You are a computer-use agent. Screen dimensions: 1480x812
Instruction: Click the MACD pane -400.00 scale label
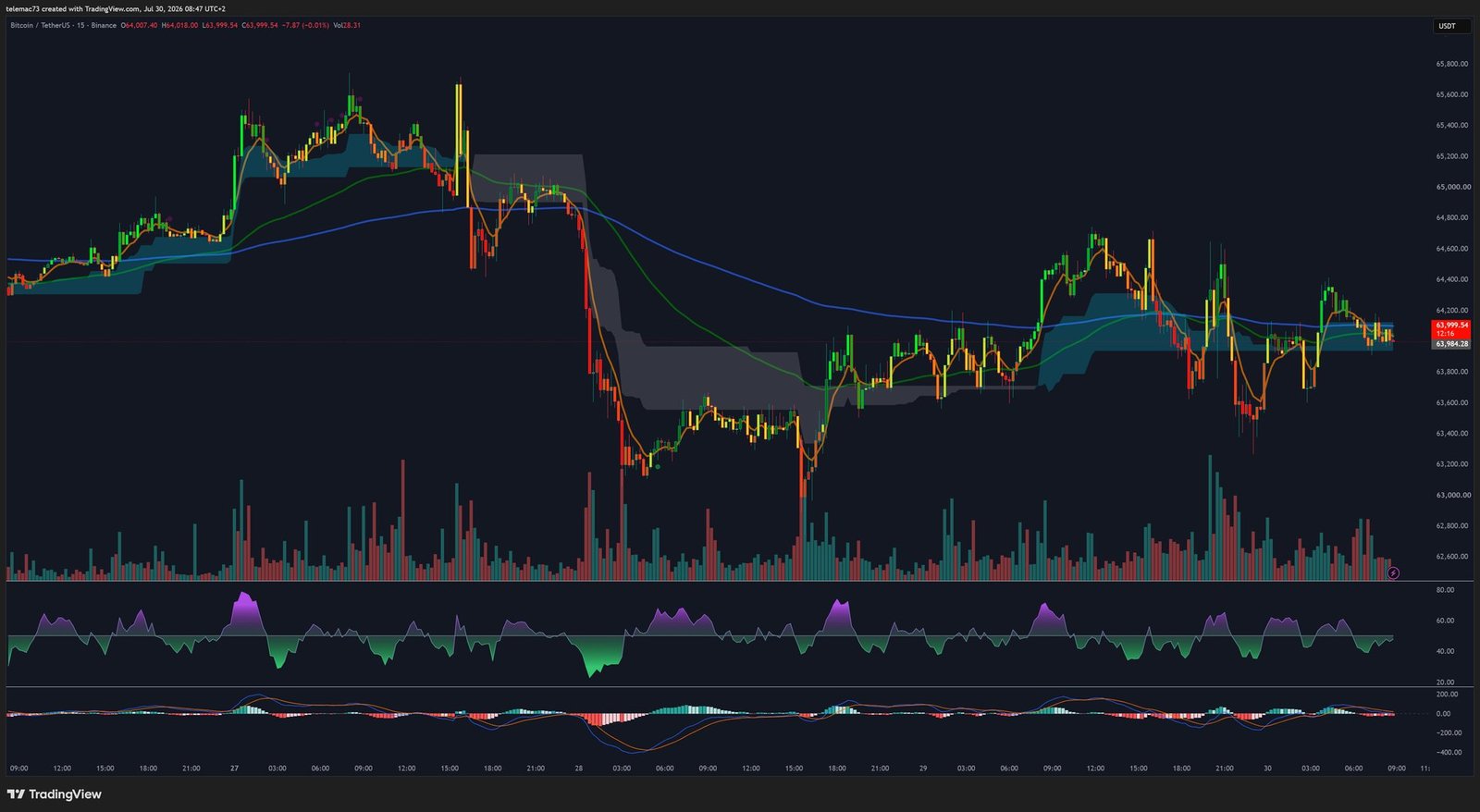click(1449, 752)
